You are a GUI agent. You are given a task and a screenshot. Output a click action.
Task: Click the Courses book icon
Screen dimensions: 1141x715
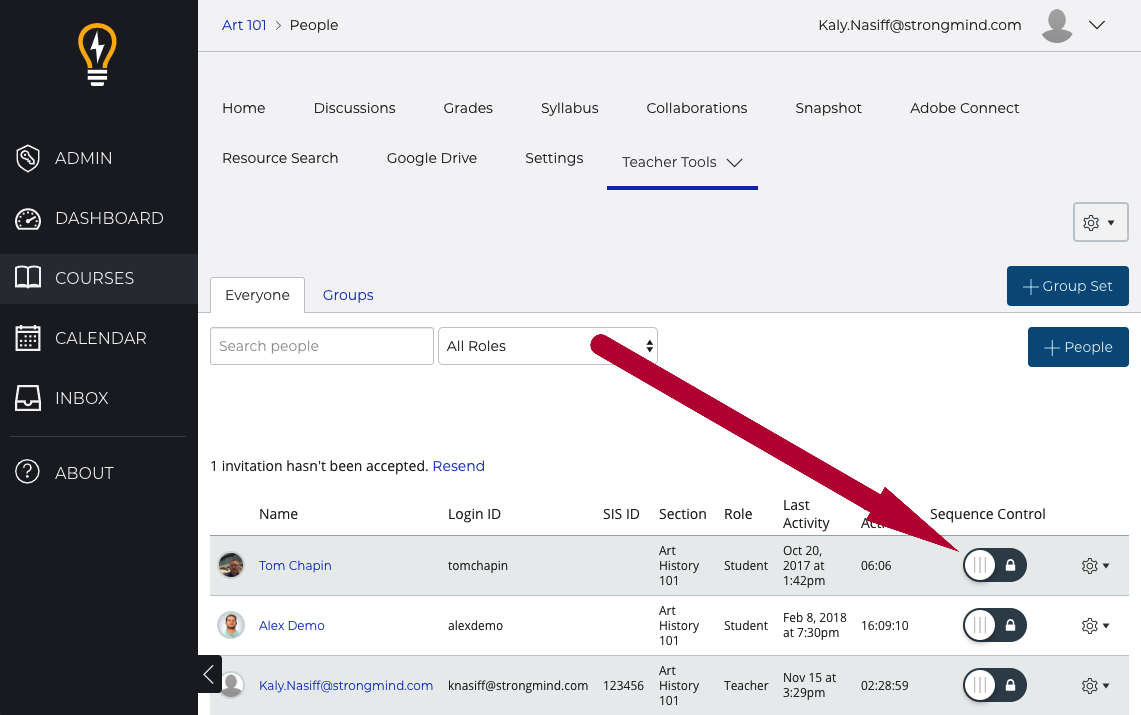pos(28,278)
